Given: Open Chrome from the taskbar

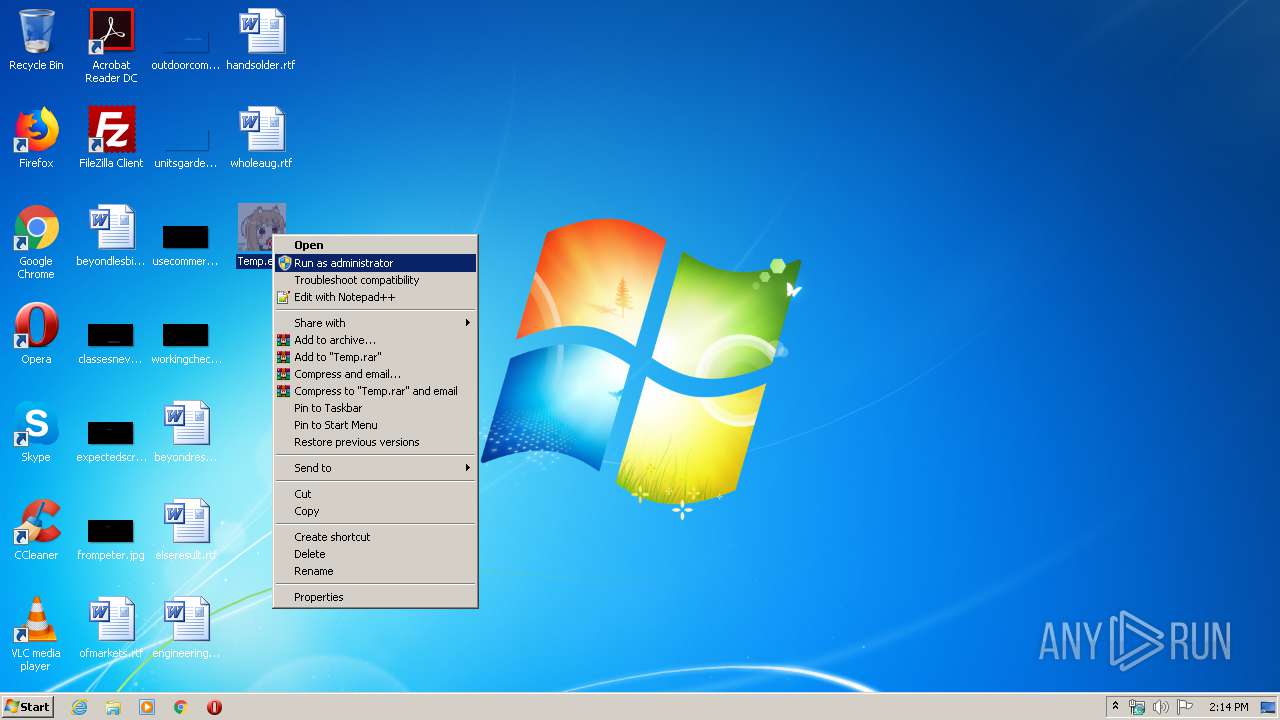Looking at the screenshot, I should coord(181,707).
